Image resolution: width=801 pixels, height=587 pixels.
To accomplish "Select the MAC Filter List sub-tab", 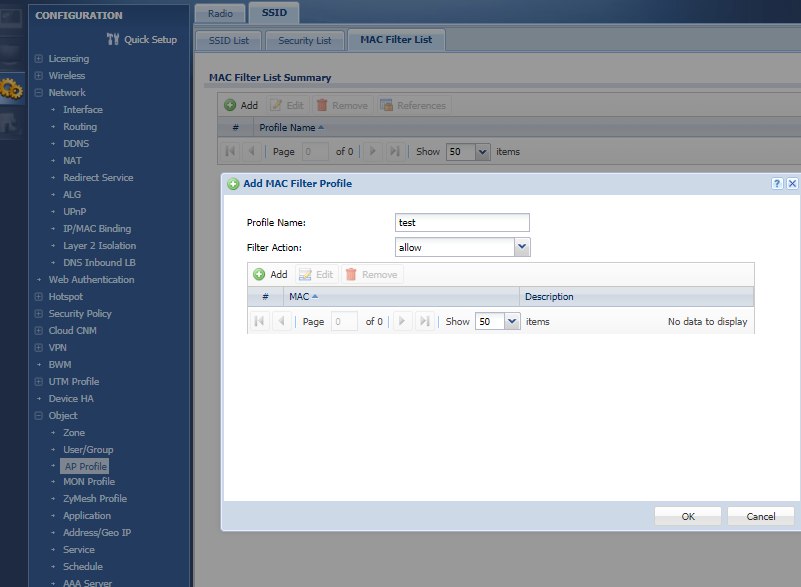I will tap(396, 39).
